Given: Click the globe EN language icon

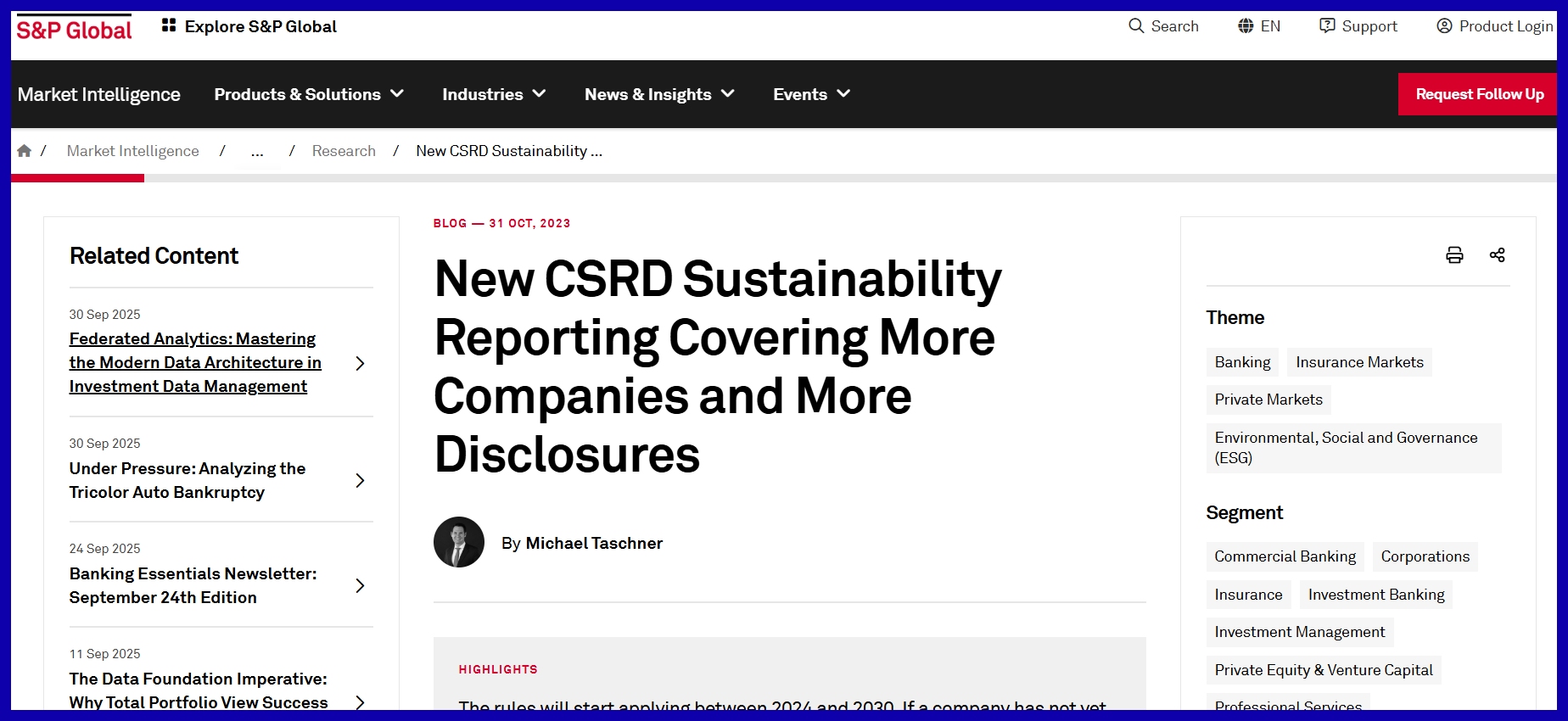Looking at the screenshot, I should 1246,26.
